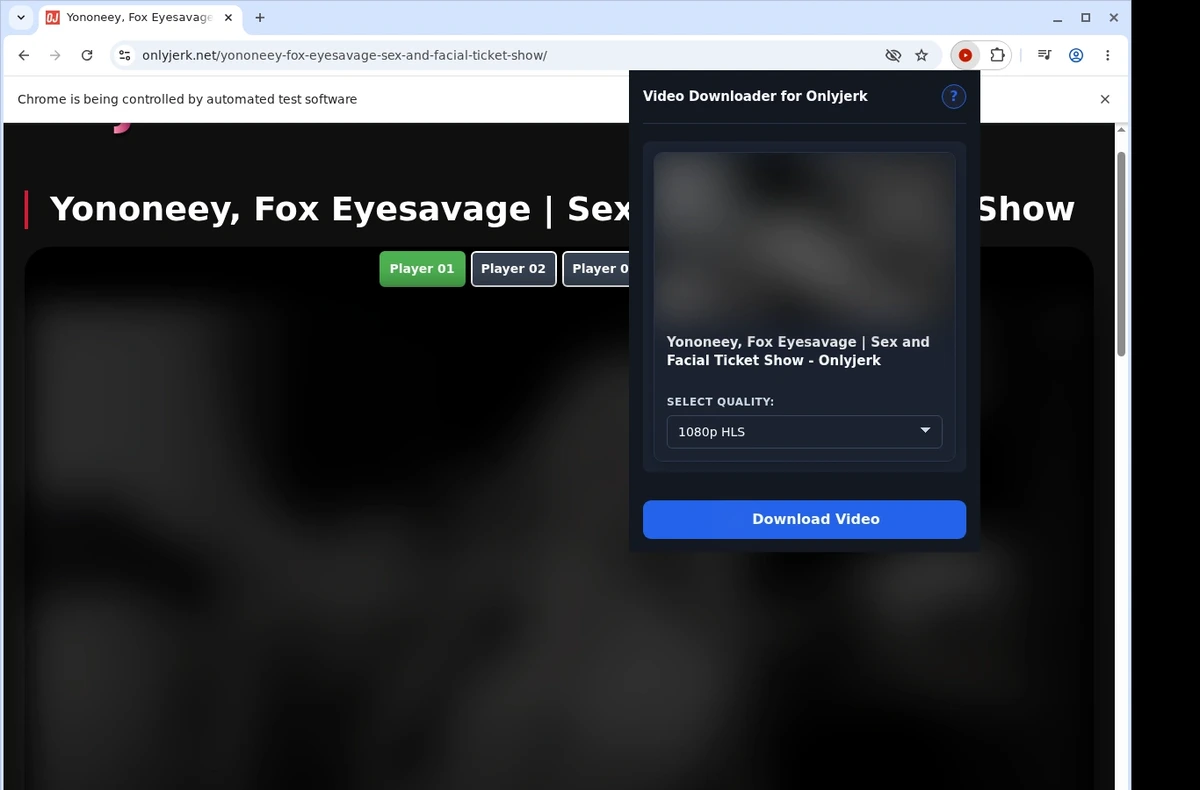Image resolution: width=1200 pixels, height=790 pixels.
Task: Click the Download Video button
Action: coord(804,519)
